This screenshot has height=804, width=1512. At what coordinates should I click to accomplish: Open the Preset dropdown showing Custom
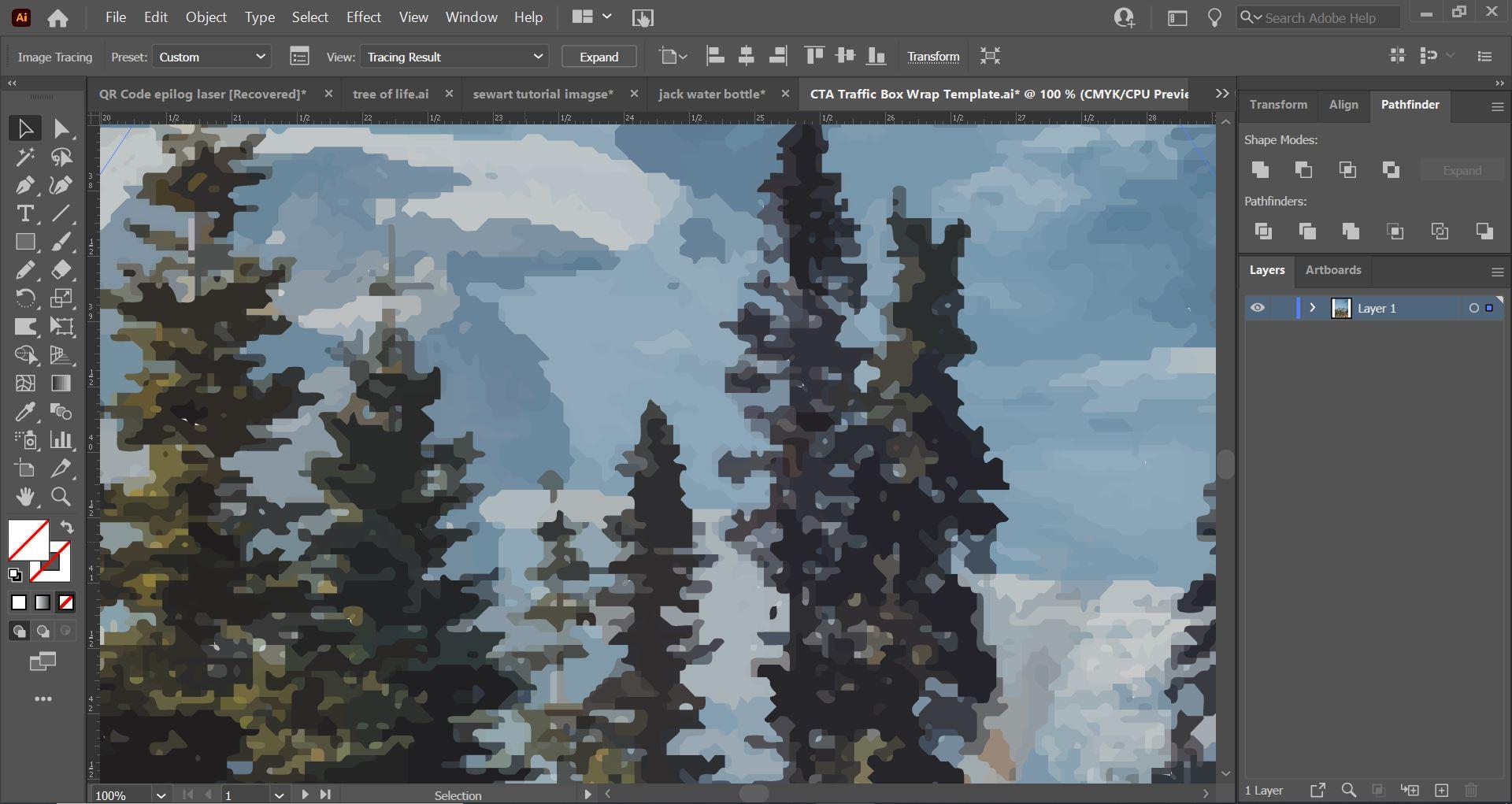pos(211,57)
